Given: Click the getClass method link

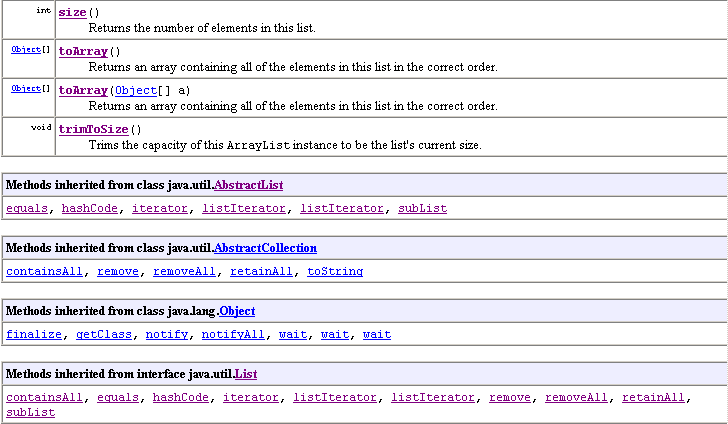Looking at the screenshot, I should 104,334.
